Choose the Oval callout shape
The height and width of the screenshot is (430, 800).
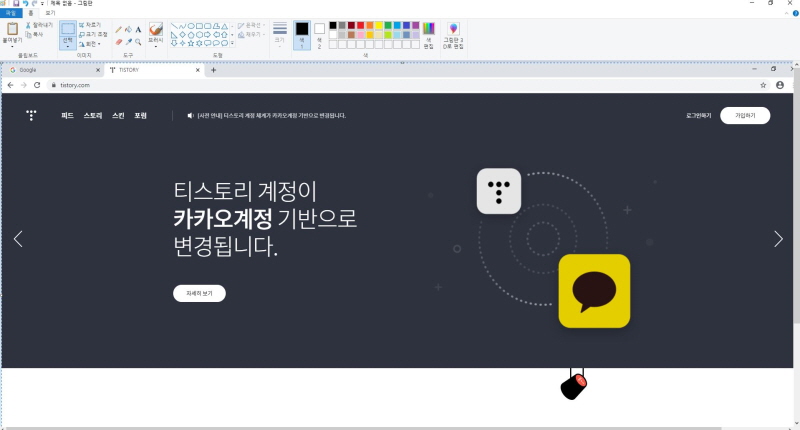(216, 43)
